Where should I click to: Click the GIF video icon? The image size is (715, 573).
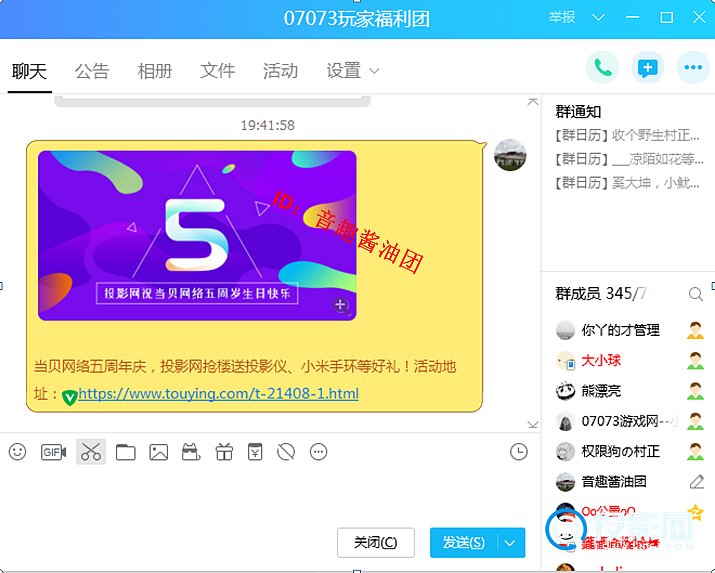53,452
